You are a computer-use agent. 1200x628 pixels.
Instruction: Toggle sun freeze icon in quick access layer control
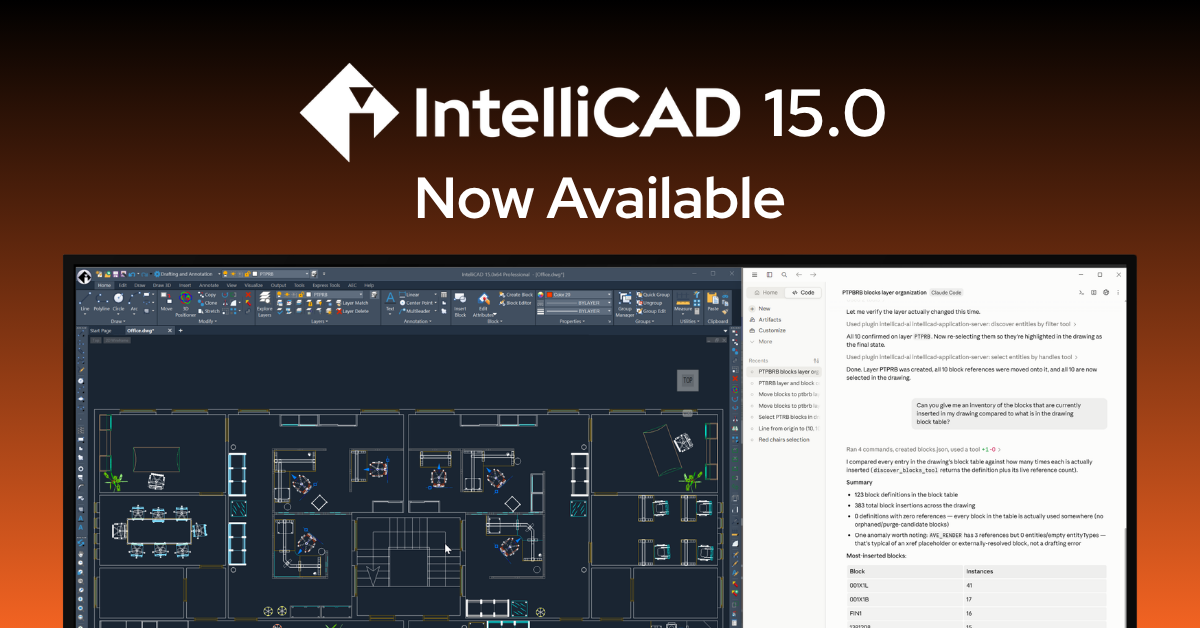233,274
